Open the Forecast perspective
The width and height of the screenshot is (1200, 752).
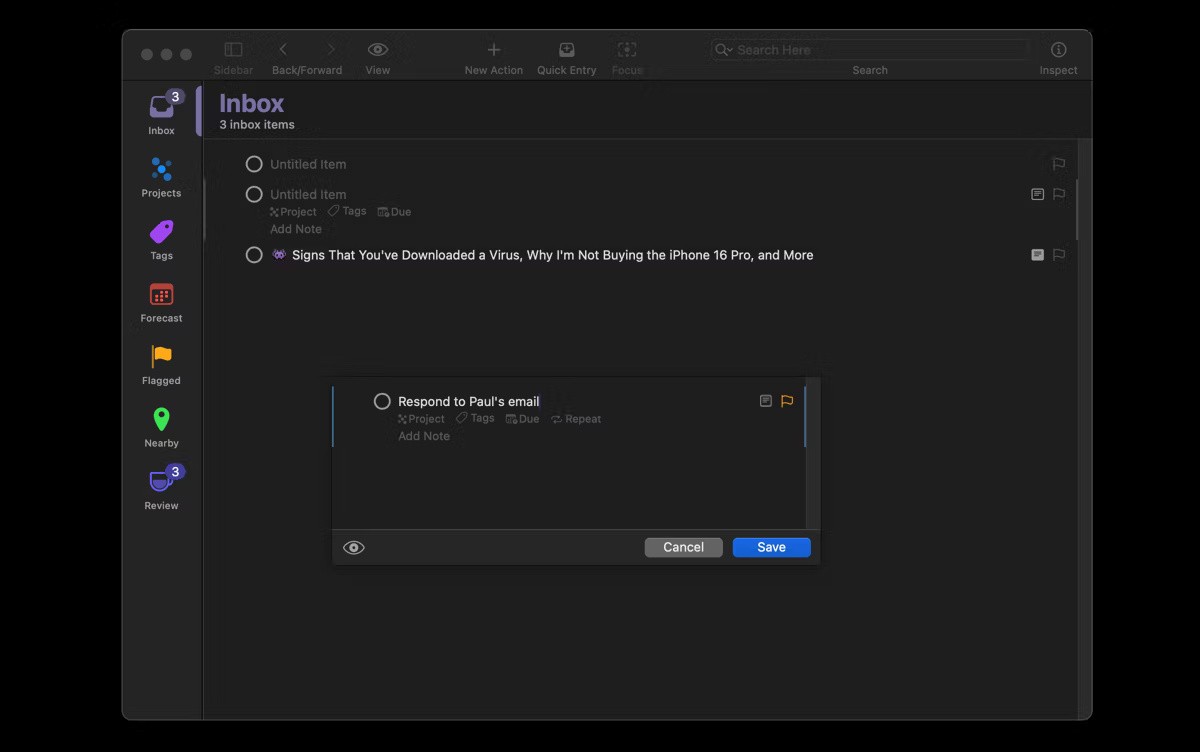[161, 303]
